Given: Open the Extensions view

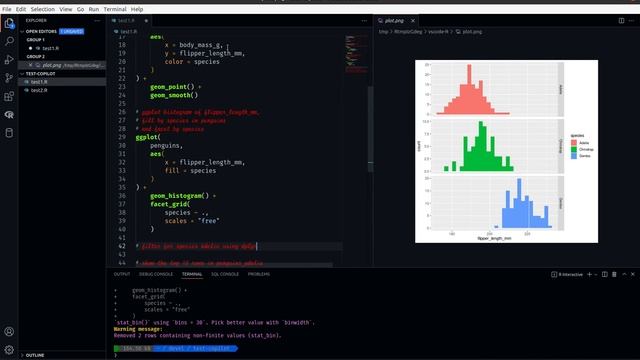Looking at the screenshot, I should 9,96.
